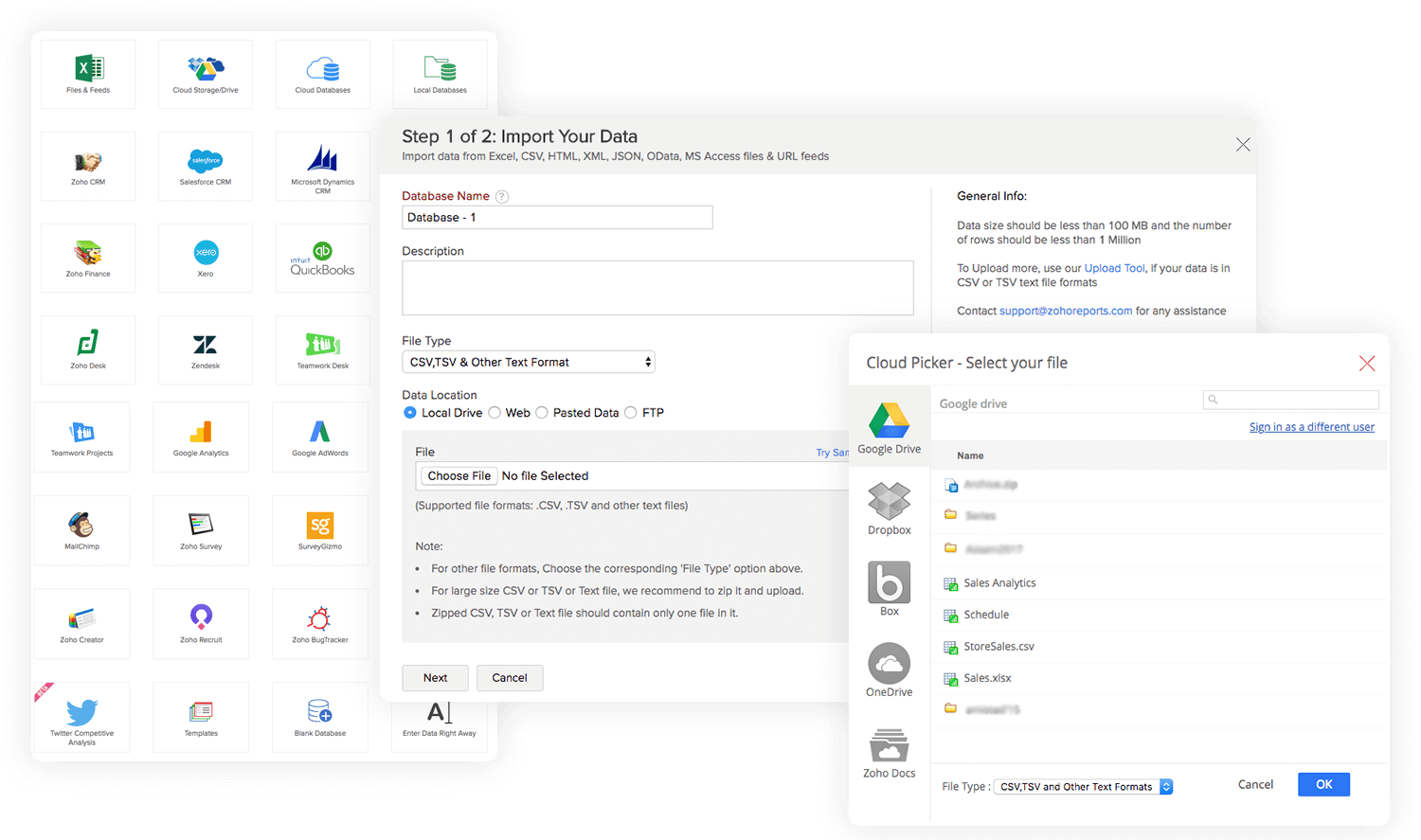The width and height of the screenshot is (1421, 840).
Task: Switch to Dropbox source
Action: [890, 509]
